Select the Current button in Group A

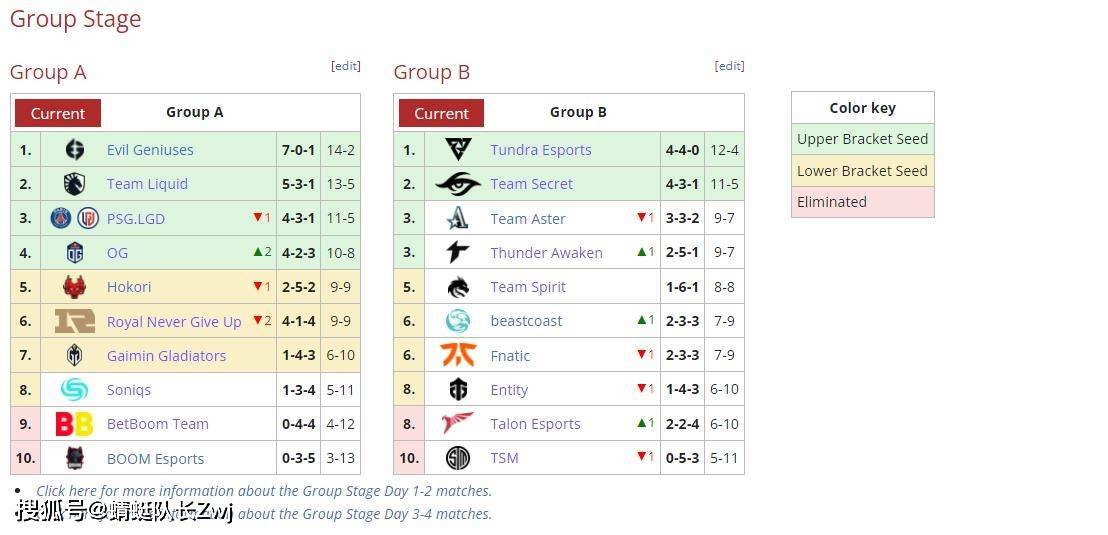click(x=58, y=113)
